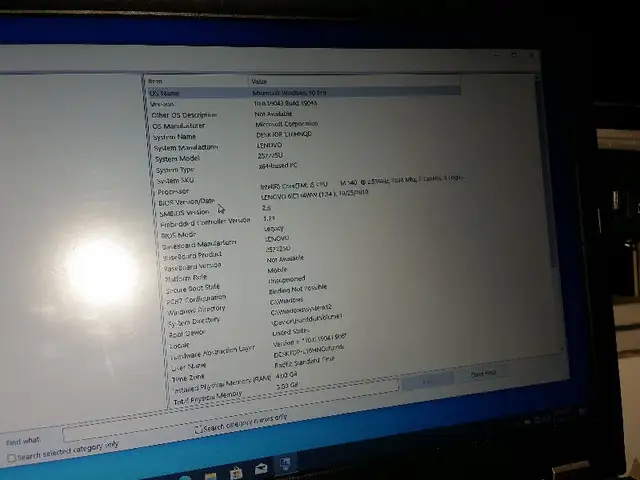This screenshot has height=480, width=640.
Task: Select the BIOS Mode row
Action: pos(179,235)
